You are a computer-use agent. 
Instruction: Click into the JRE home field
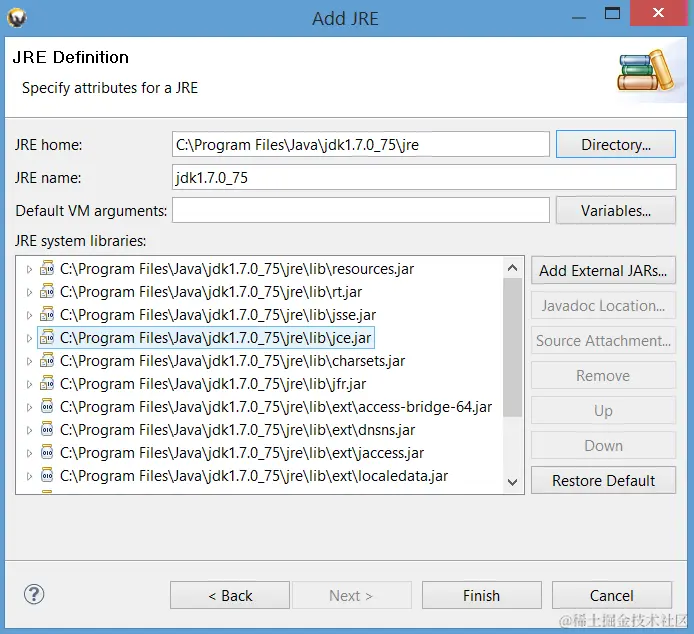coord(361,144)
